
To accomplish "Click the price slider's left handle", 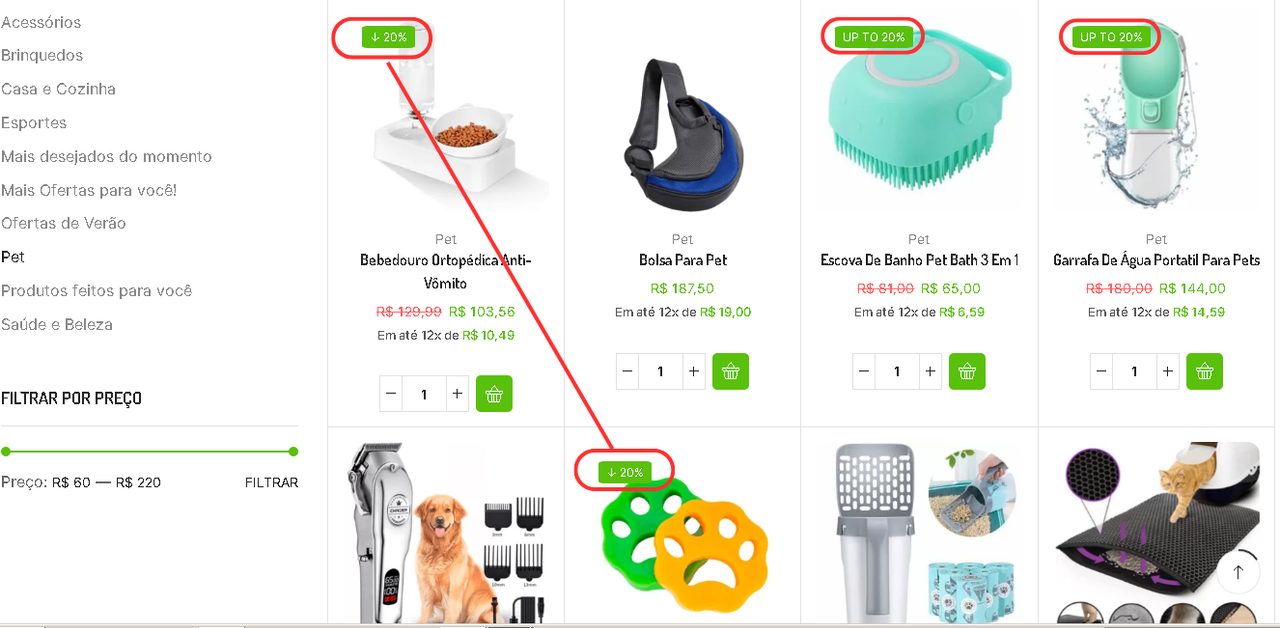I will coord(6,452).
